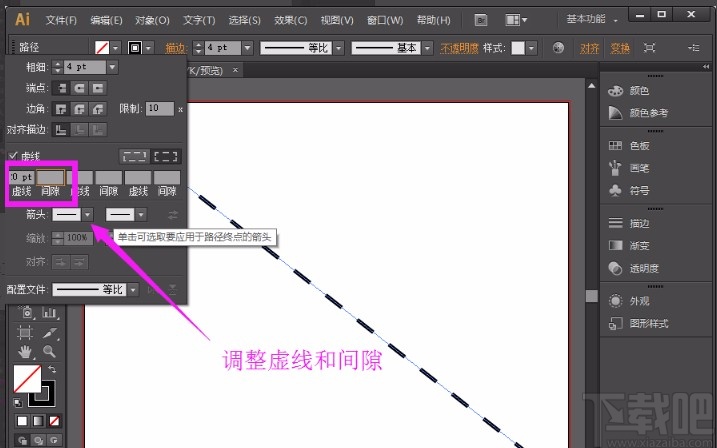Open the 对象(O) menu
717x448 pixels.
click(x=152, y=20)
